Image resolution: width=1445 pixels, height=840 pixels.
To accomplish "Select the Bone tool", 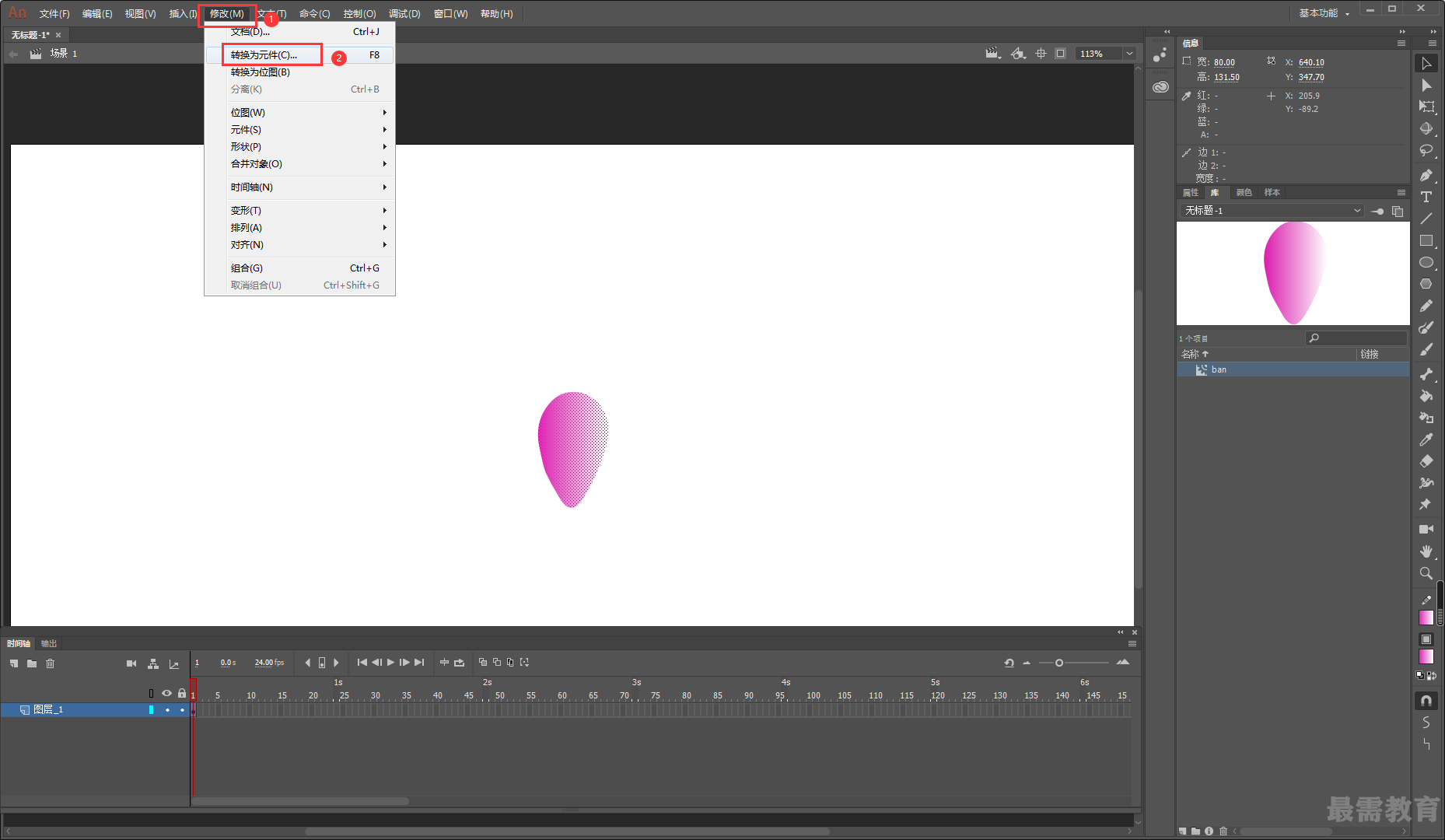I will 1426,374.
